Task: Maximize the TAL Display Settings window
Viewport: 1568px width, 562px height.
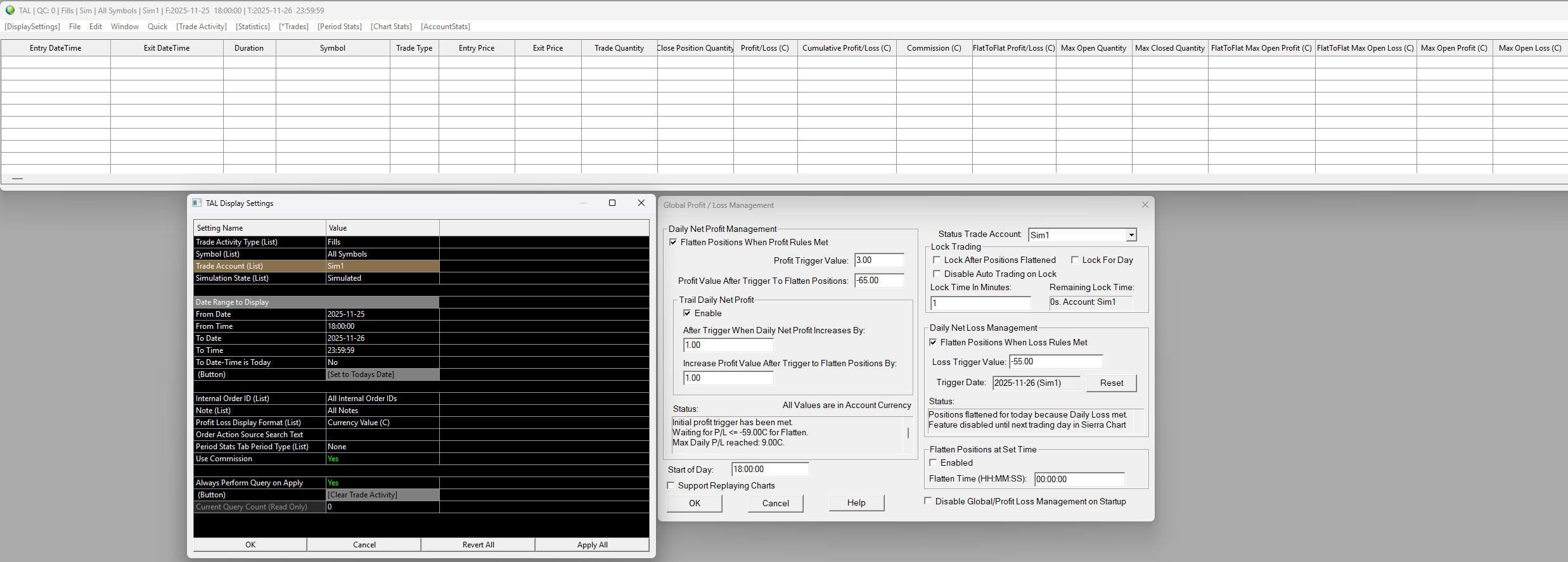Action: pyautogui.click(x=612, y=203)
